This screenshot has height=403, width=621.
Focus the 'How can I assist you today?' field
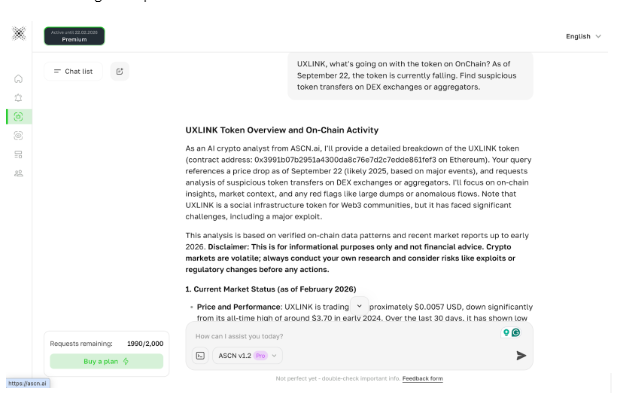click(x=340, y=336)
